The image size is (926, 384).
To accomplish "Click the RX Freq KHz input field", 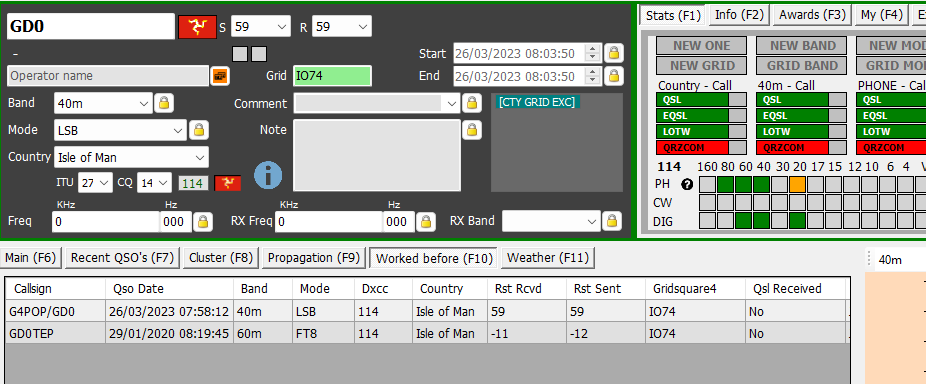I will (x=330, y=222).
